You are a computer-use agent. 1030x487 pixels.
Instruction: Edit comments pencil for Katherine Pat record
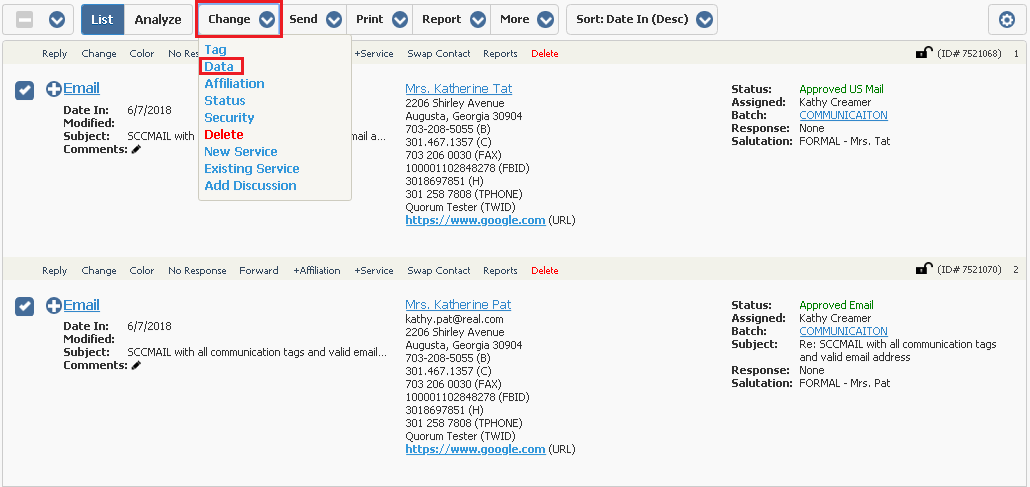[x=136, y=365]
